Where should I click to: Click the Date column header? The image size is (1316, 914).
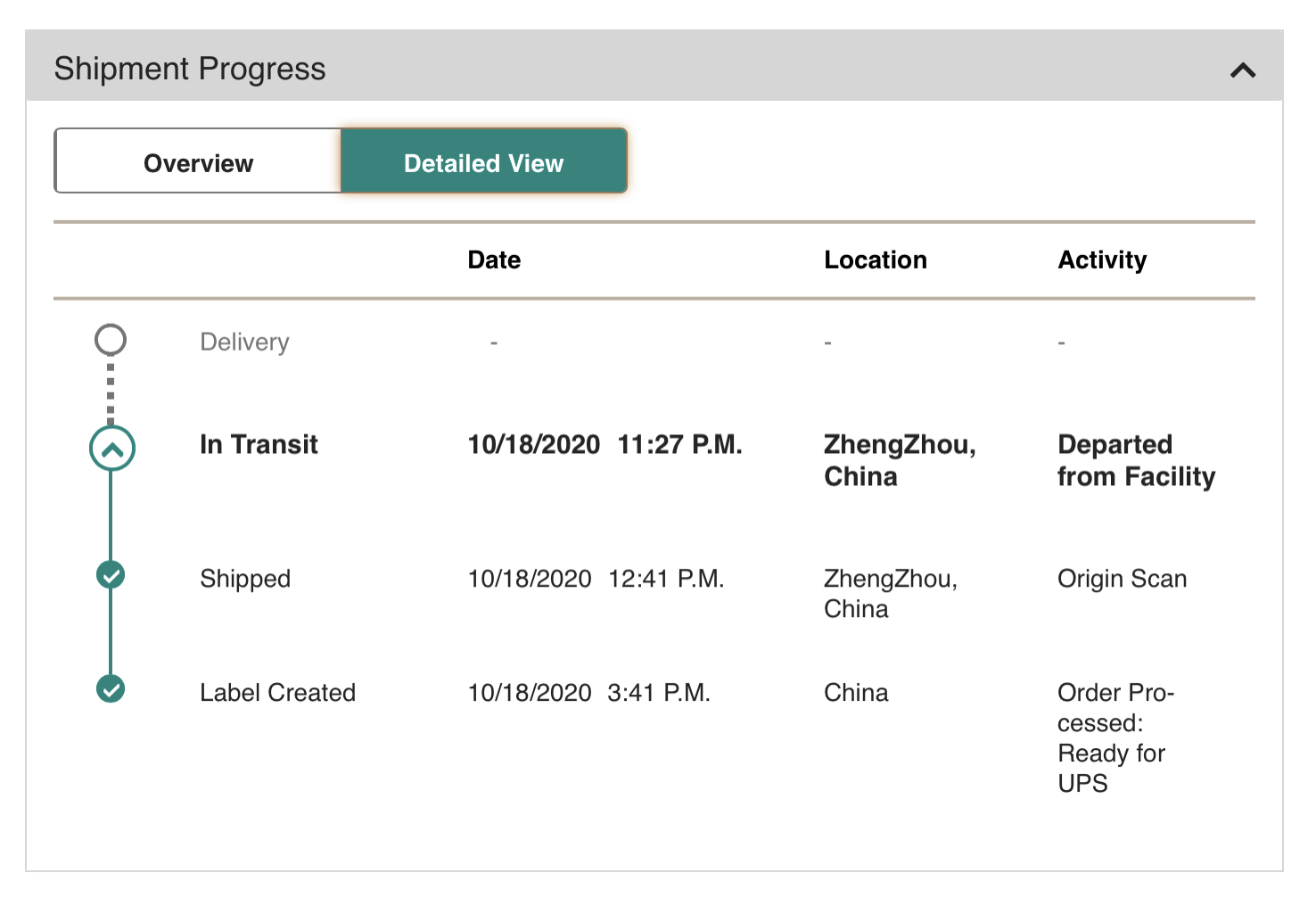coord(494,260)
